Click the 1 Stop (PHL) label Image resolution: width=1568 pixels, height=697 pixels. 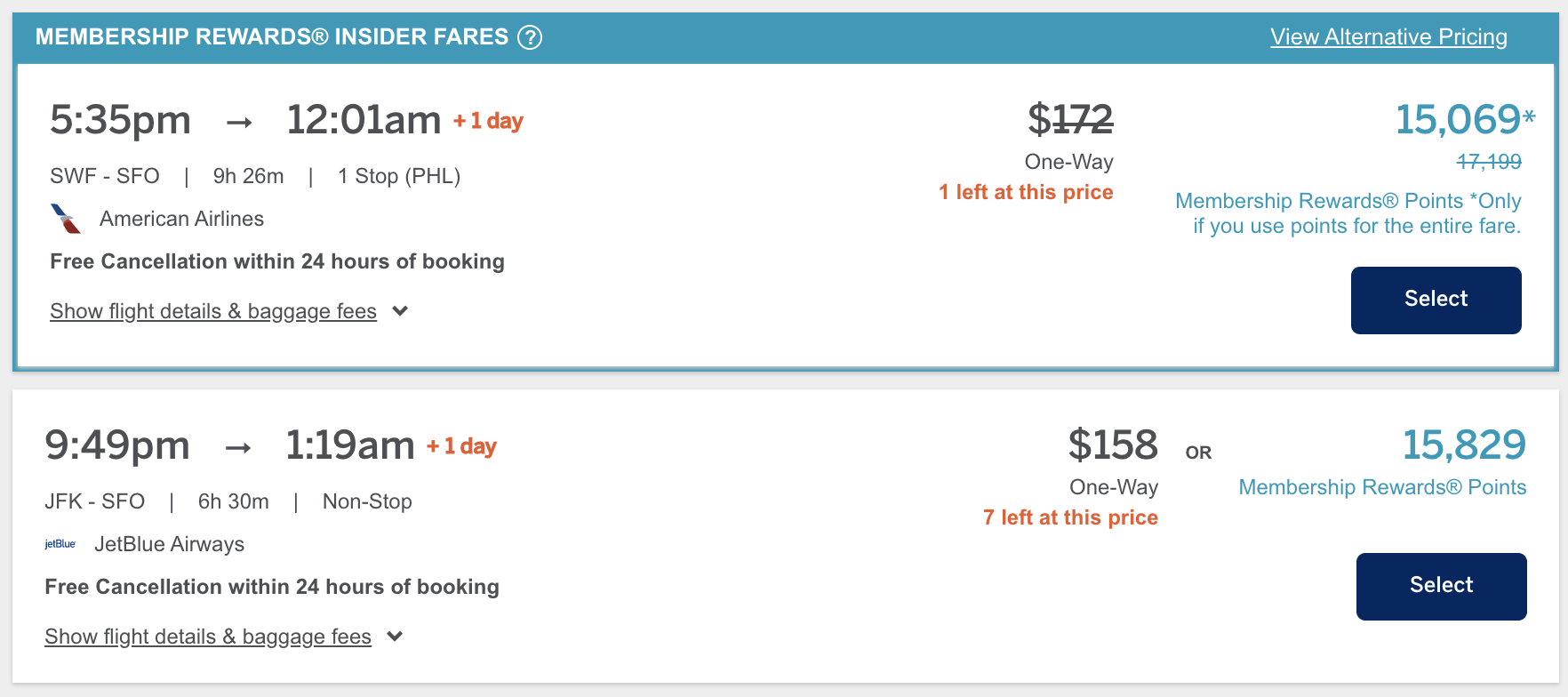click(399, 176)
